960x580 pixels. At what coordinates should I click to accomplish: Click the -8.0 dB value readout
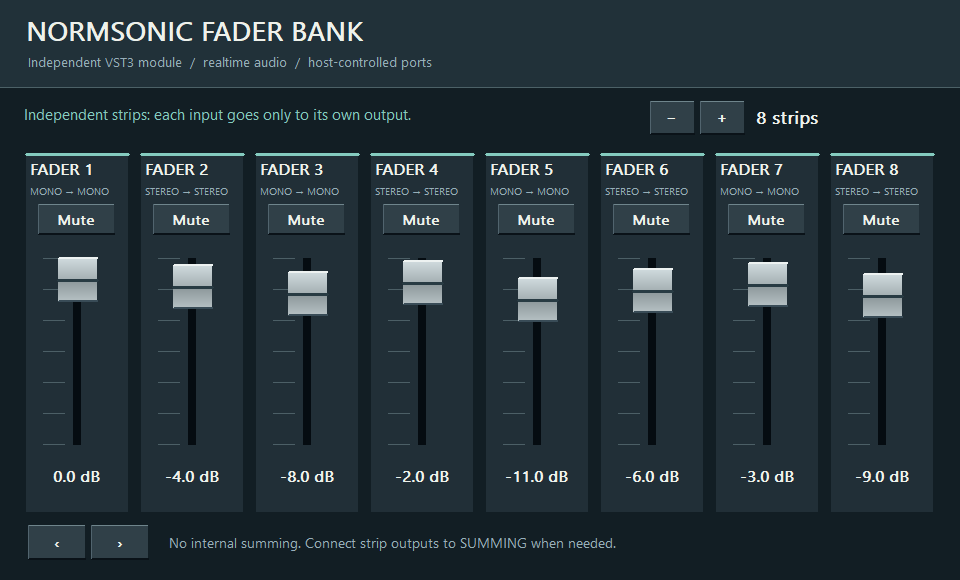[307, 476]
